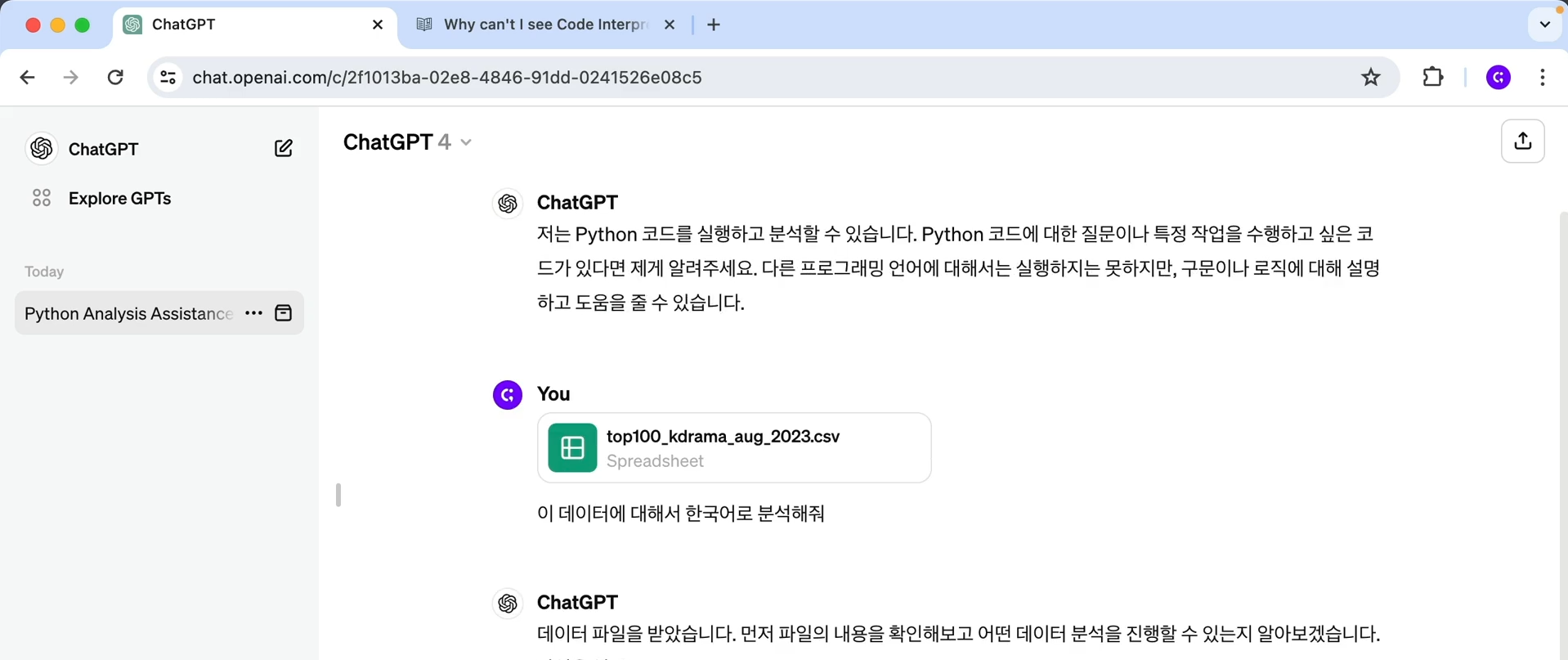The height and width of the screenshot is (660, 1568).
Task: Click the user avatar beside You
Action: pyautogui.click(x=508, y=395)
